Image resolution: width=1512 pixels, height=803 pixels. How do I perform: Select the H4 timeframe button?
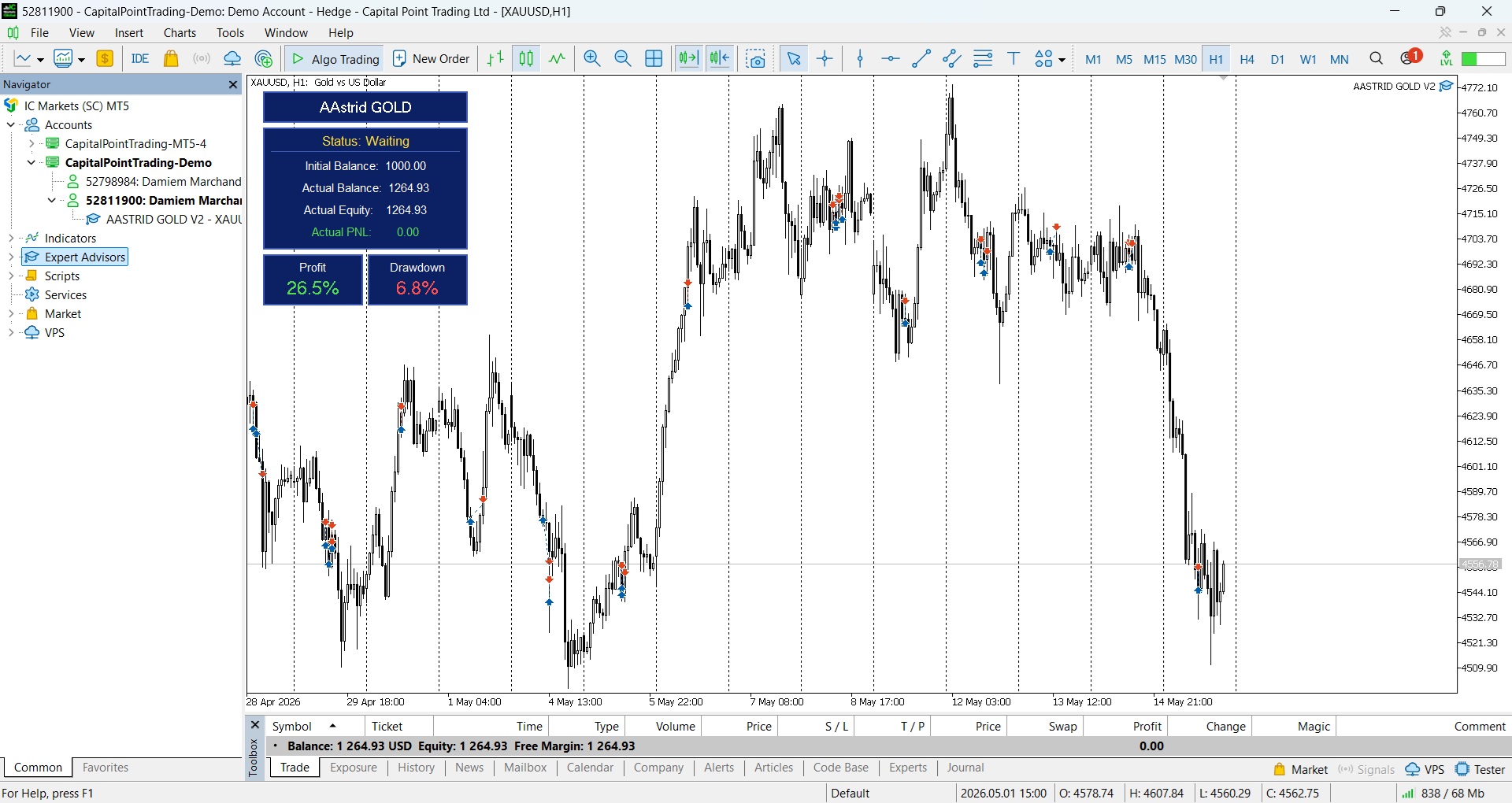coord(1247,59)
